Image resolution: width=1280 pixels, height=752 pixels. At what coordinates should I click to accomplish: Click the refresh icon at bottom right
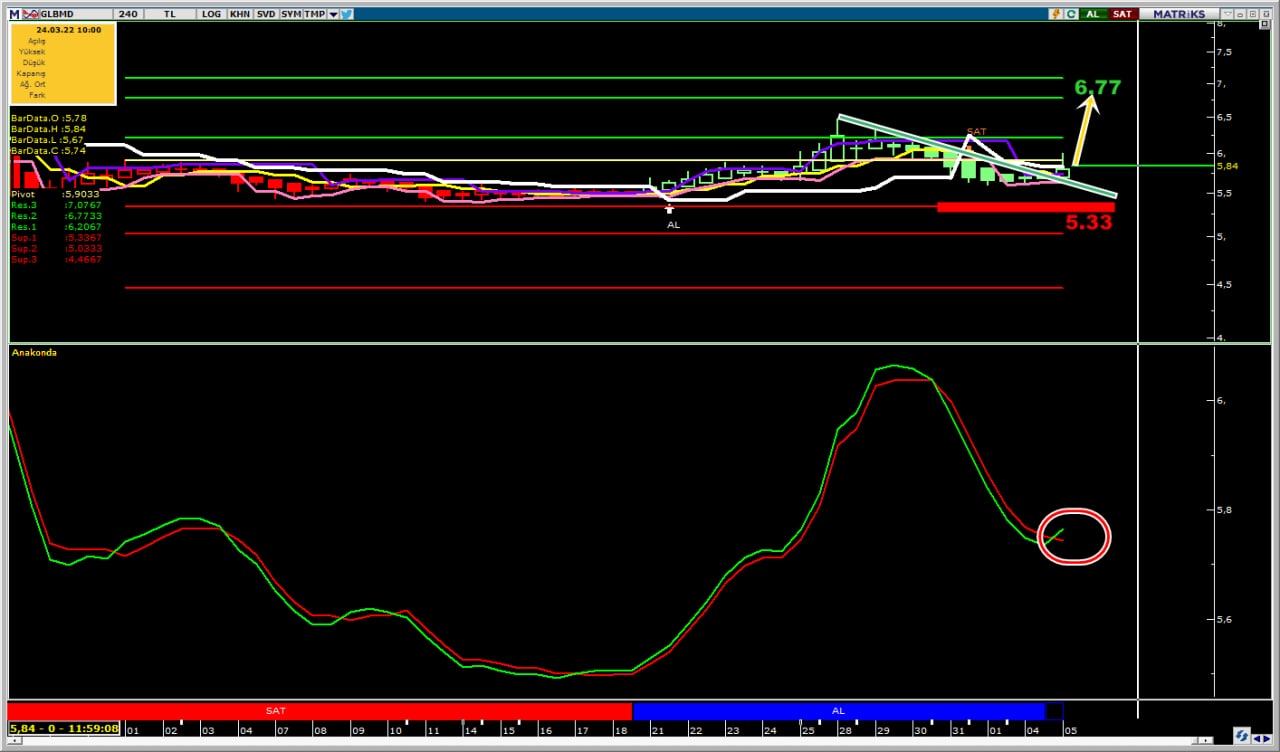(1240, 735)
